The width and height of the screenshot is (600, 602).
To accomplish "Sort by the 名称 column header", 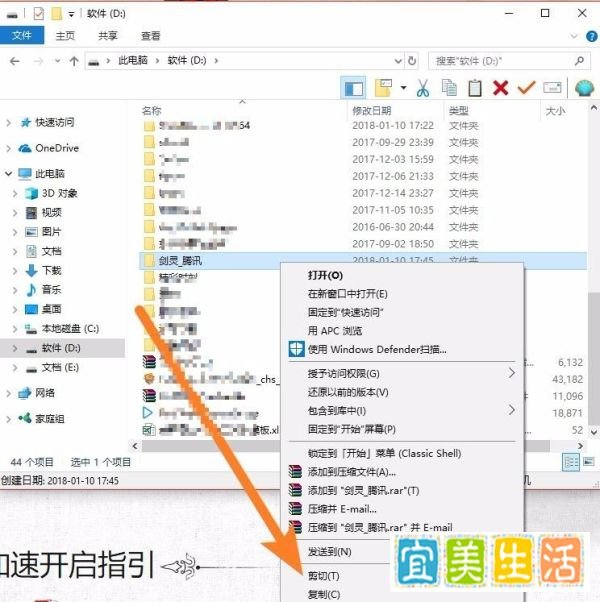I will (x=152, y=111).
